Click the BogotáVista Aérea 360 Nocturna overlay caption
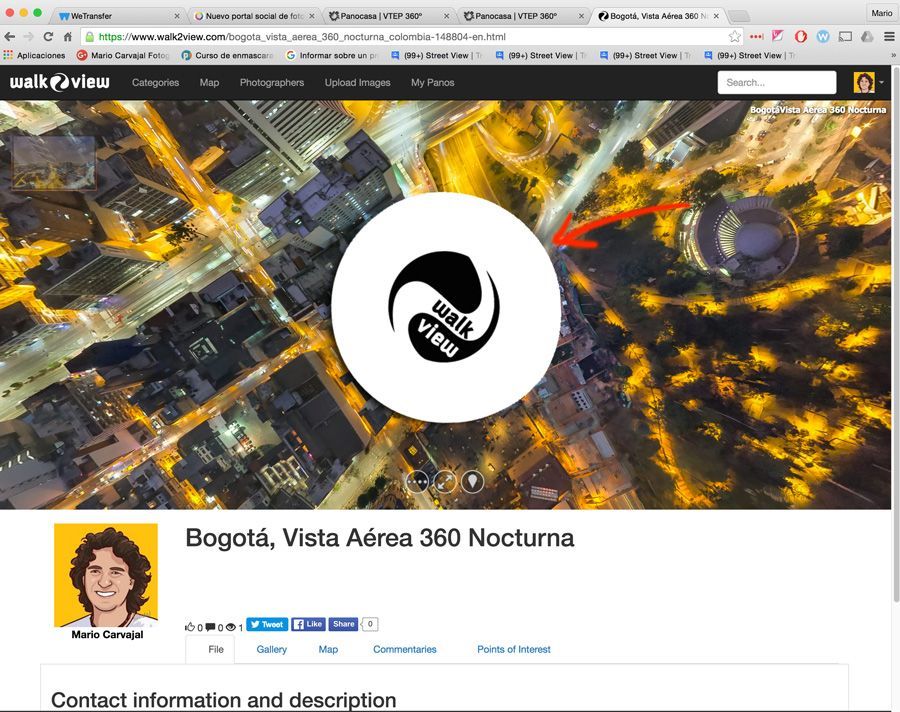 (x=818, y=110)
